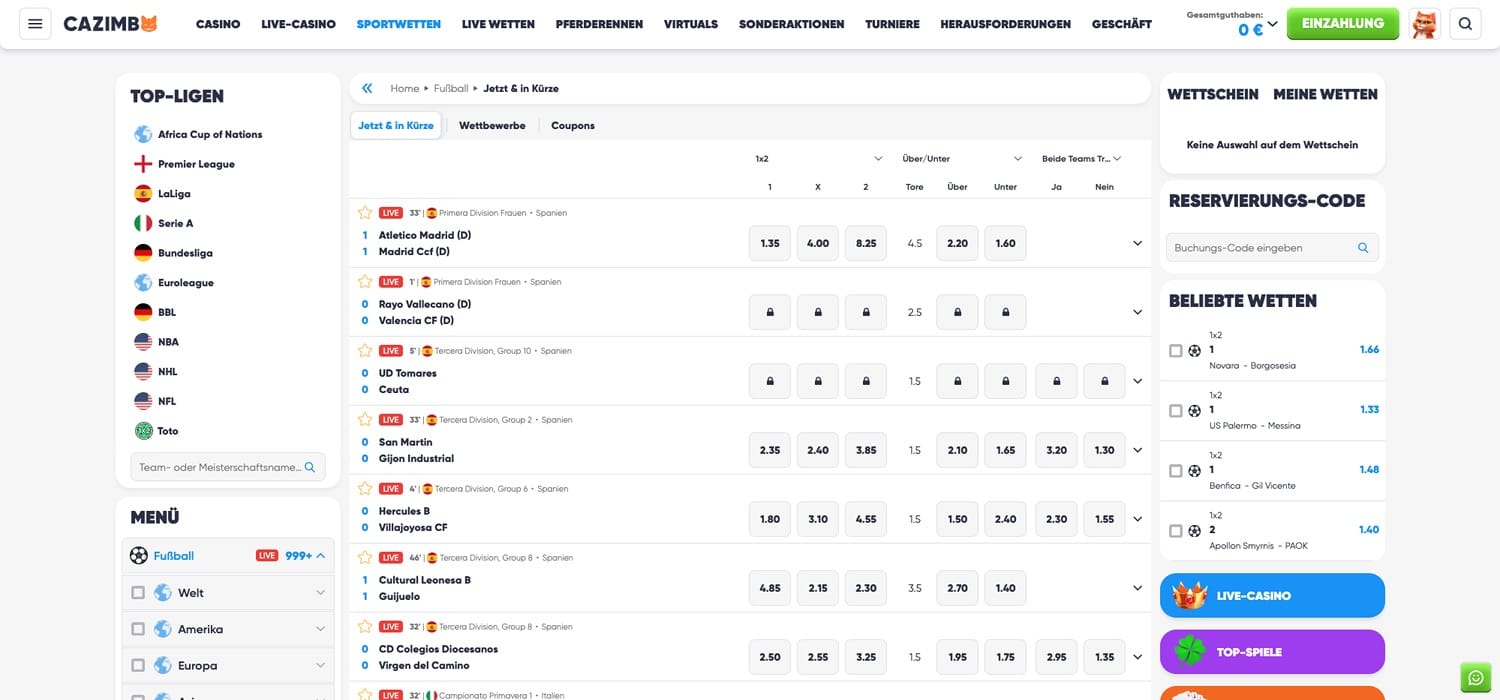
Task: Select 3.85 odds for Gijon Industrial
Action: pyautogui.click(x=866, y=450)
